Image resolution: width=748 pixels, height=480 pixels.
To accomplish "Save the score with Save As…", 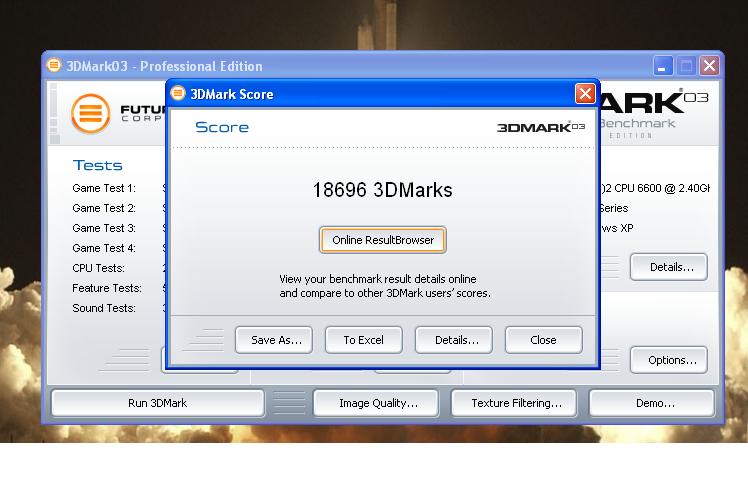I will click(x=274, y=340).
